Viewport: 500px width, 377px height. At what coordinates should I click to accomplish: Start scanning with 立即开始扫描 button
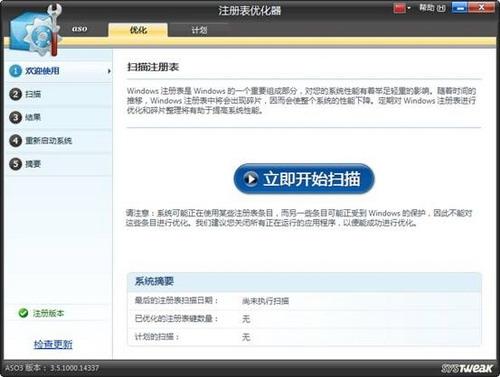(304, 179)
